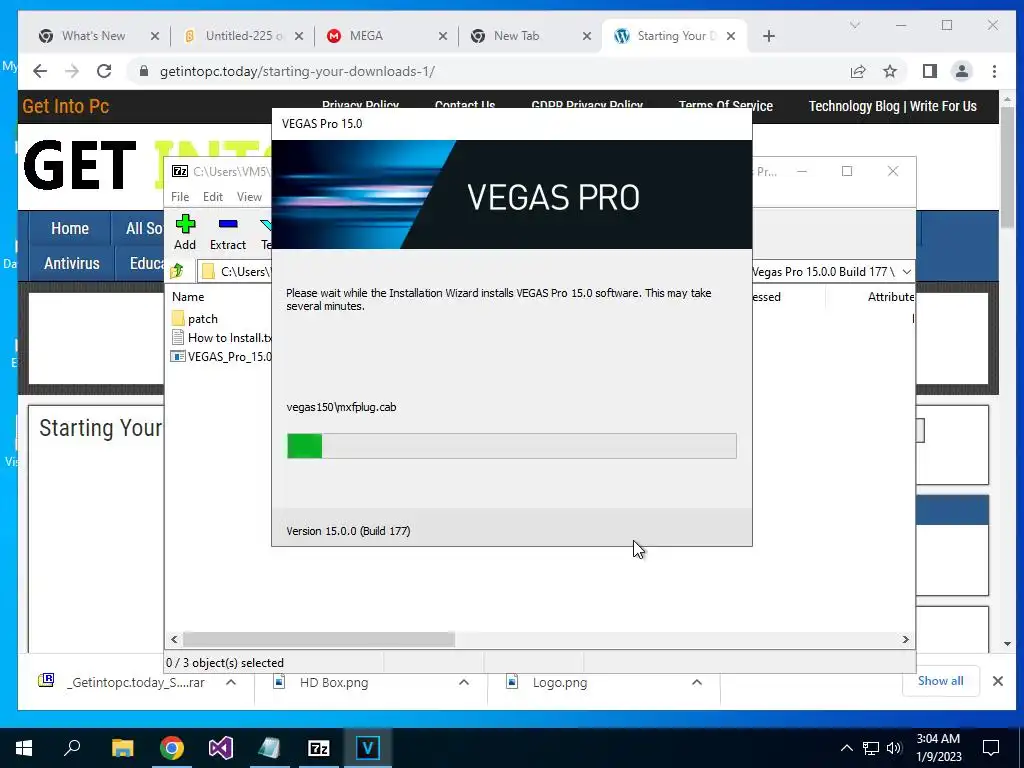
Task: Click the 7-Zip scrollbar left arrow
Action: tap(174, 639)
